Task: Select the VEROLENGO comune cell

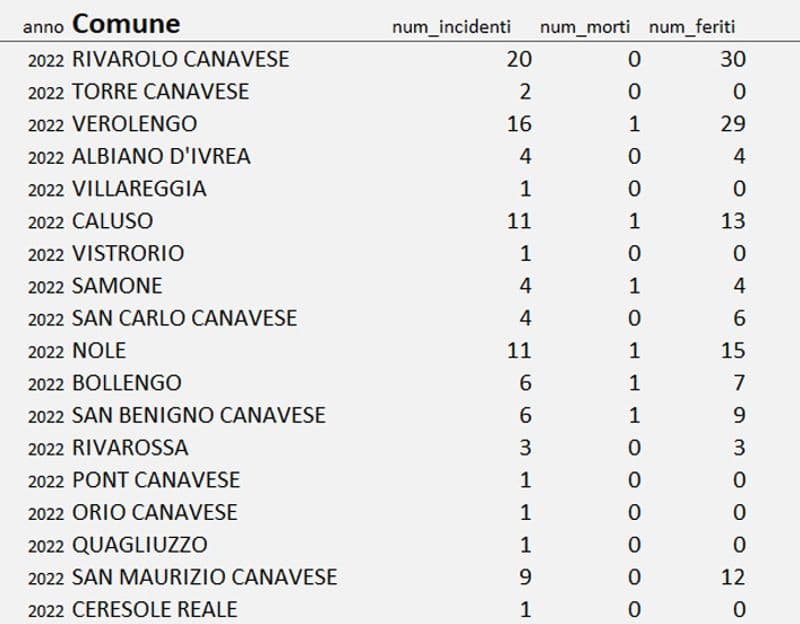Action: point(134,124)
